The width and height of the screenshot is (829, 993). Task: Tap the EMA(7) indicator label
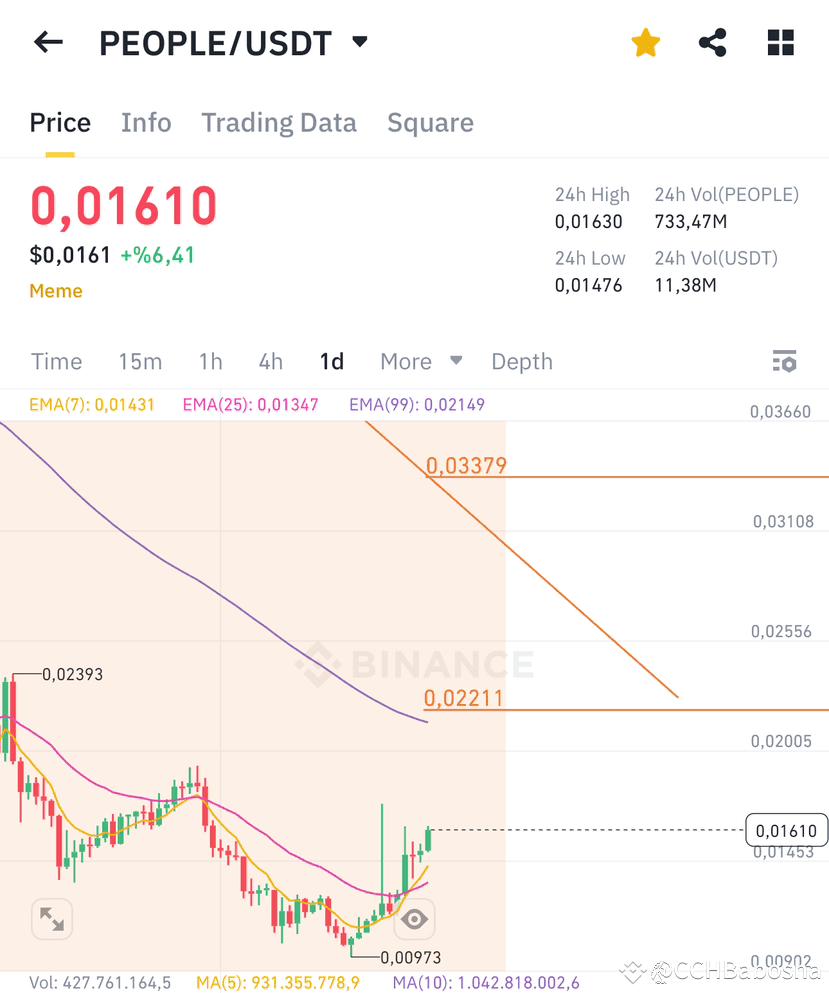tap(91, 404)
